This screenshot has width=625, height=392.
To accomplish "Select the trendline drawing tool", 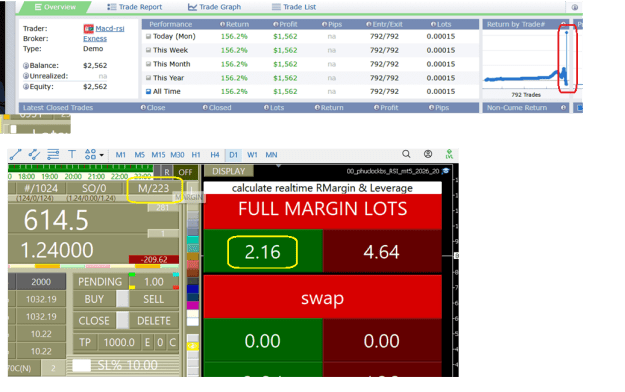I will (15, 154).
